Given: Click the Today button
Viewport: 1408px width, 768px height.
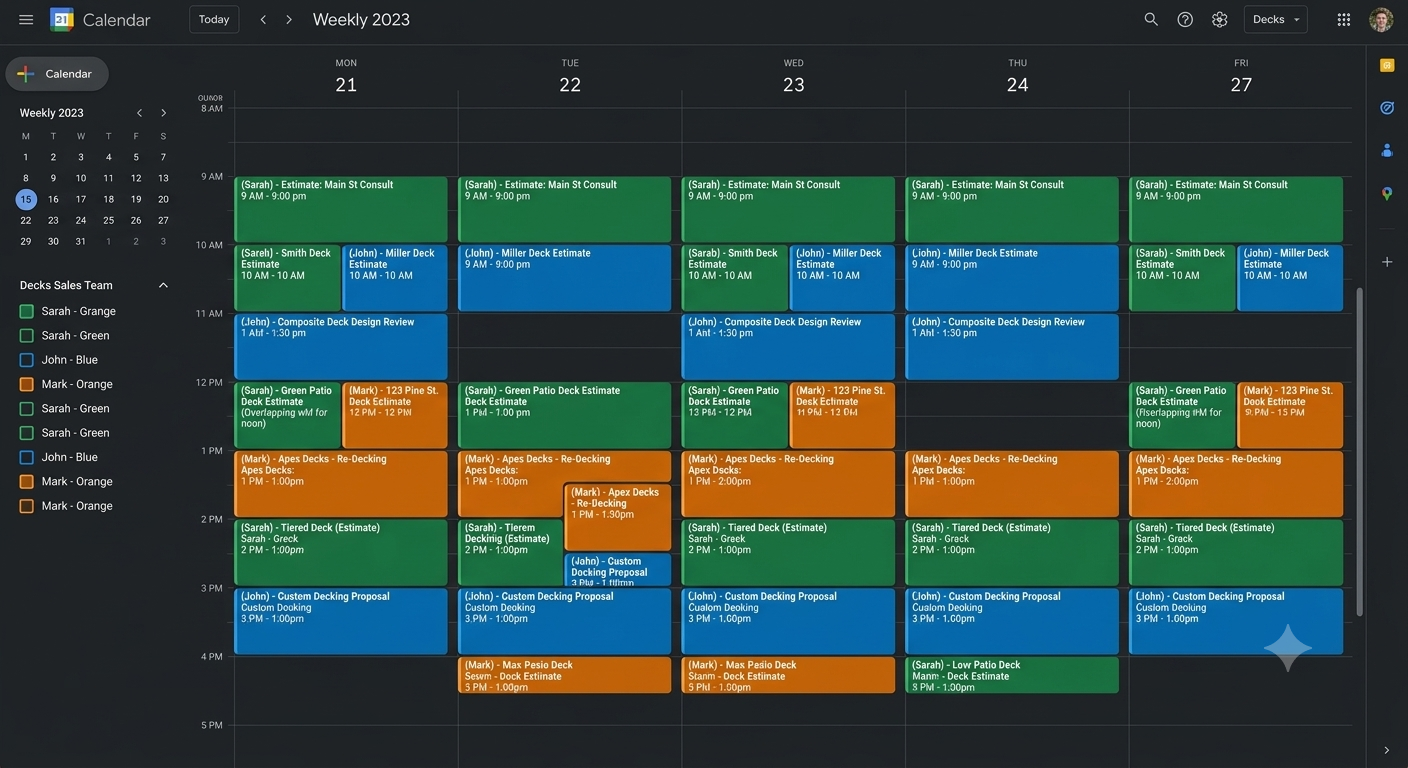Looking at the screenshot, I should coord(214,20).
